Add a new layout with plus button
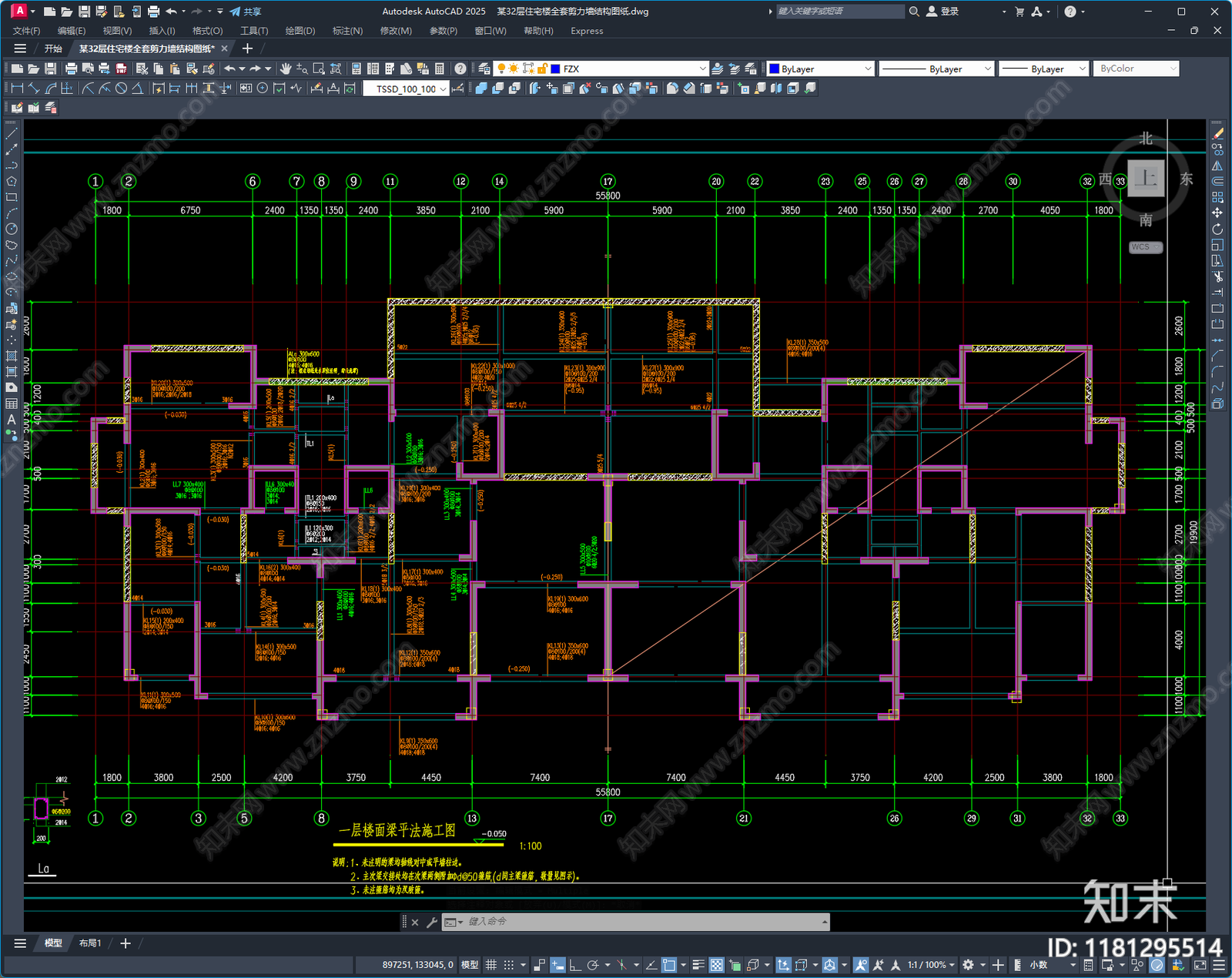The image size is (1232, 978). tap(126, 943)
